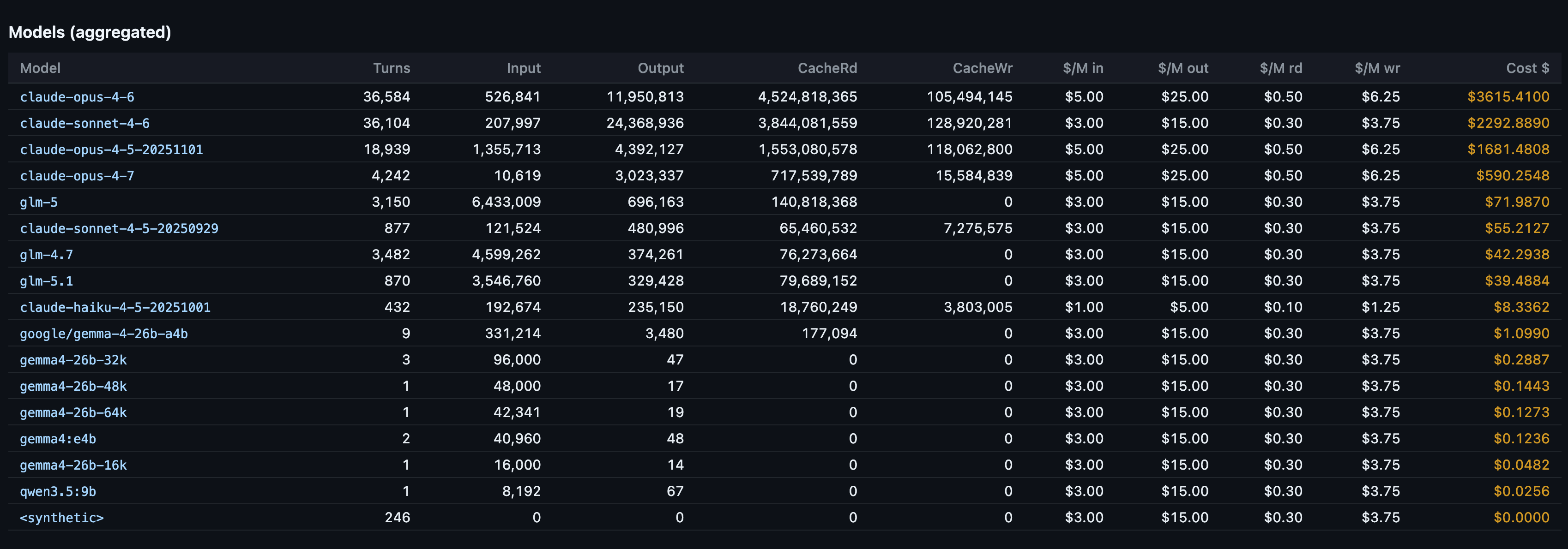The width and height of the screenshot is (1568, 549).
Task: Click the glm-5.1 model link
Action: coord(46,281)
